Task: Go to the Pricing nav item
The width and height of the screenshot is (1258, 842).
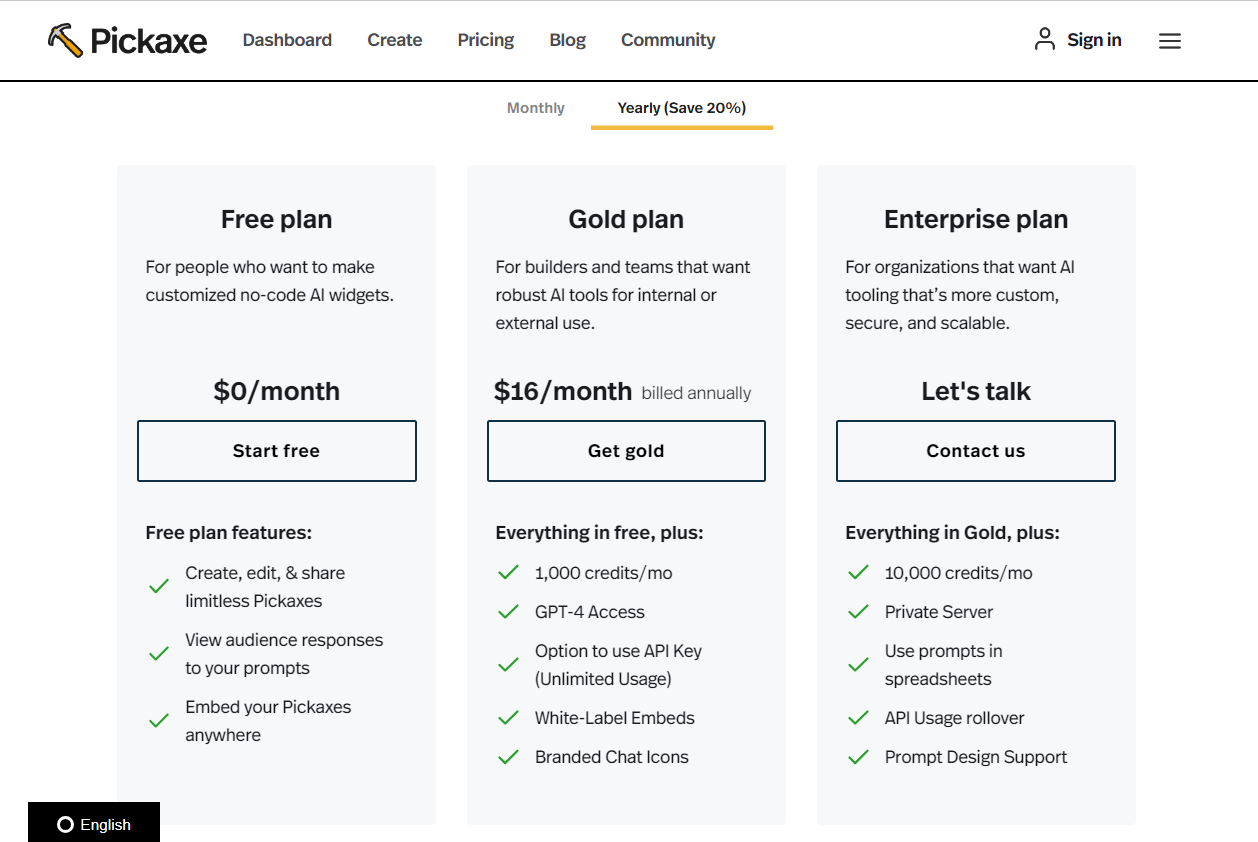Action: tap(486, 40)
